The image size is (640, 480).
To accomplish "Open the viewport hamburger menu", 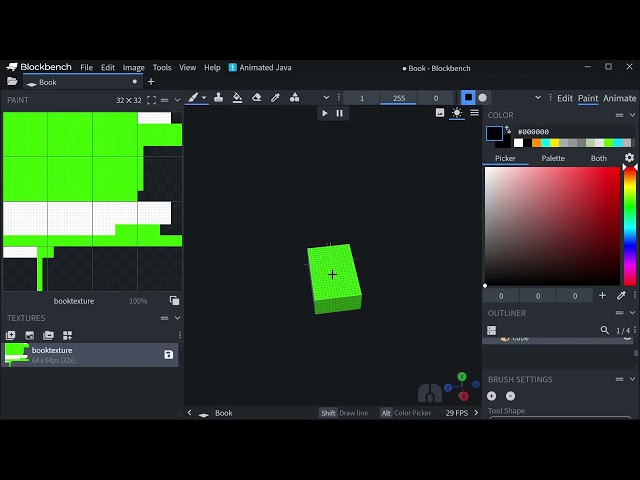I will click(x=474, y=113).
